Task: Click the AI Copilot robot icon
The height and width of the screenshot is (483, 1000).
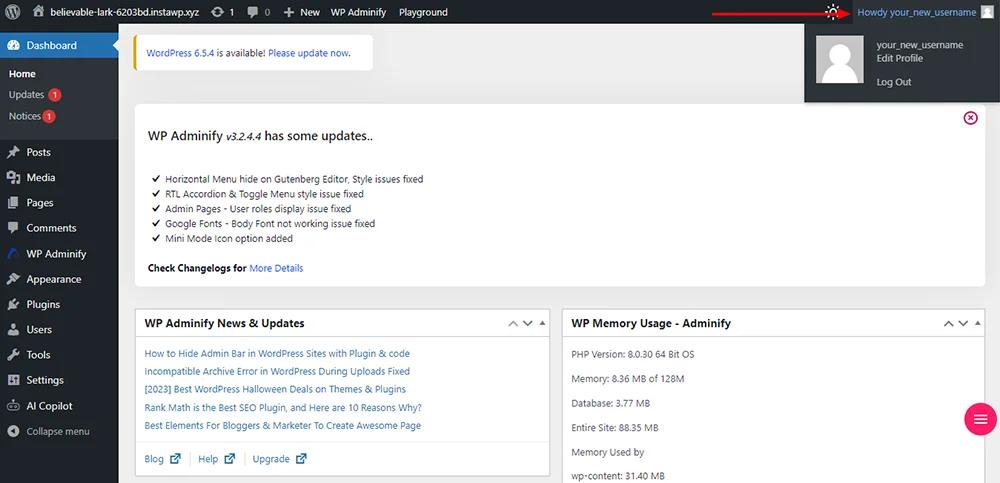Action: [x=13, y=406]
